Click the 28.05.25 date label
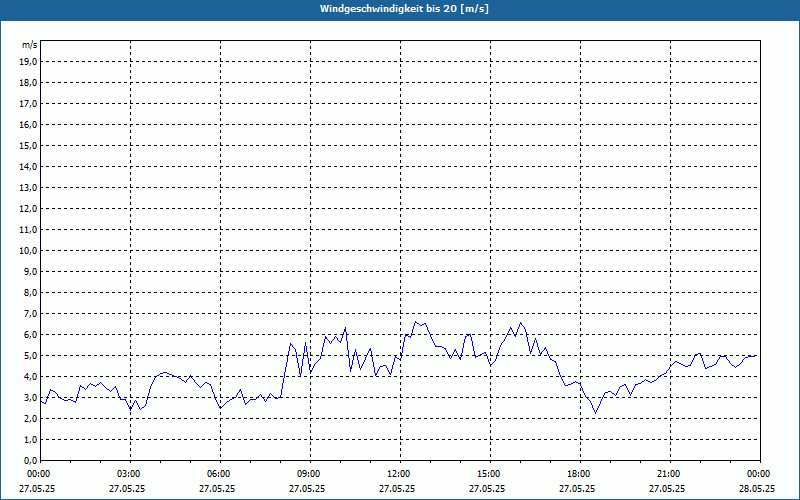800x500 pixels. (x=757, y=488)
